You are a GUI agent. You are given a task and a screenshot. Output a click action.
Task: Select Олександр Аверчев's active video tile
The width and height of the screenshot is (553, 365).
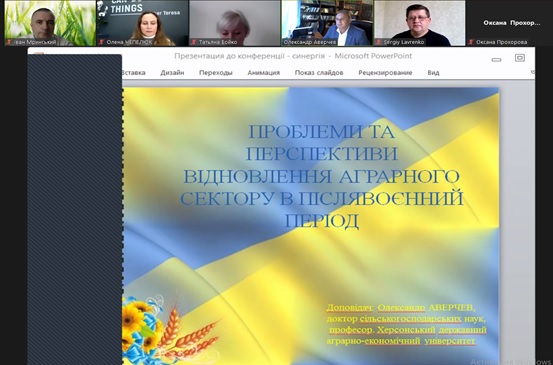327,23
